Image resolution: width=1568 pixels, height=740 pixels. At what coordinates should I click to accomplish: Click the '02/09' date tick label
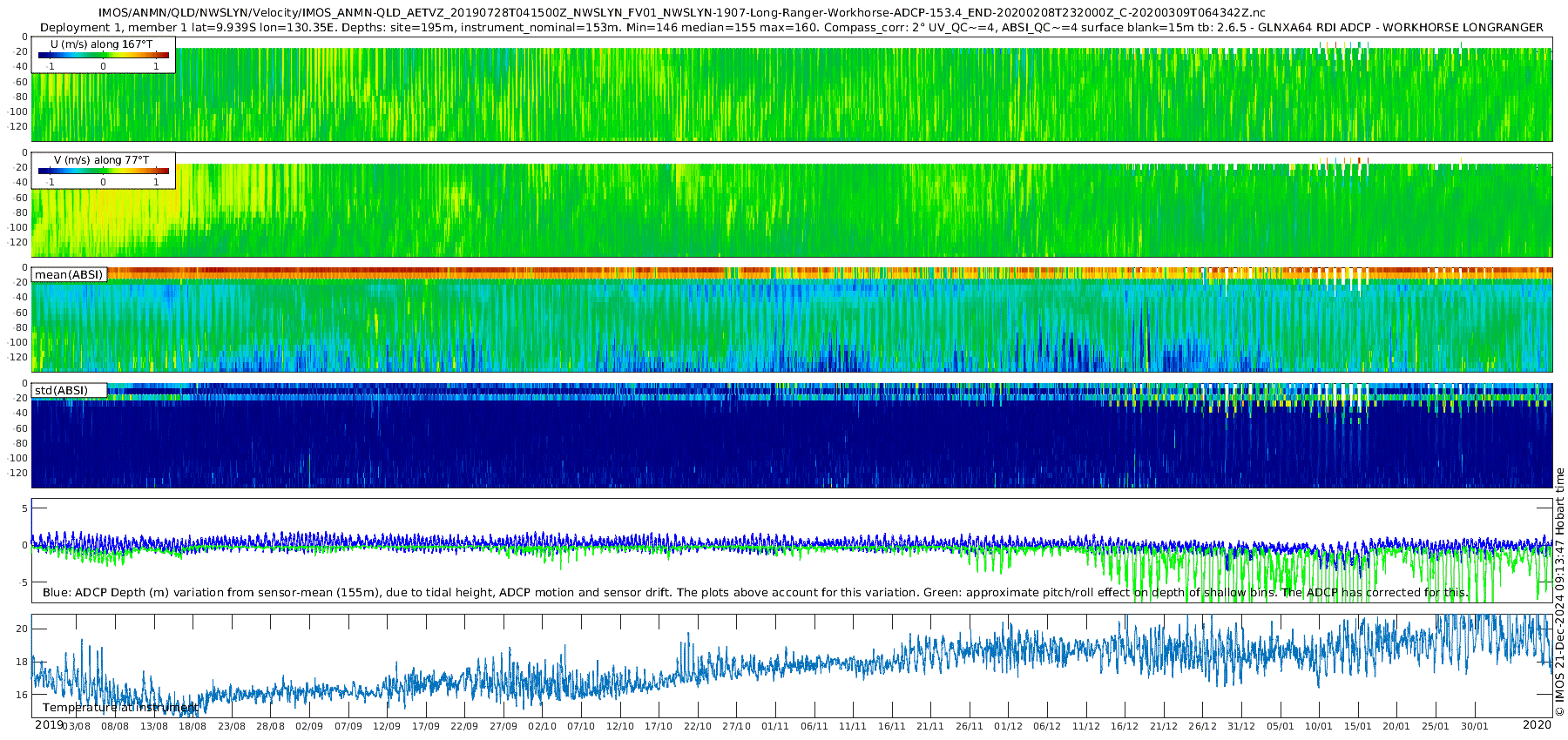point(309,726)
